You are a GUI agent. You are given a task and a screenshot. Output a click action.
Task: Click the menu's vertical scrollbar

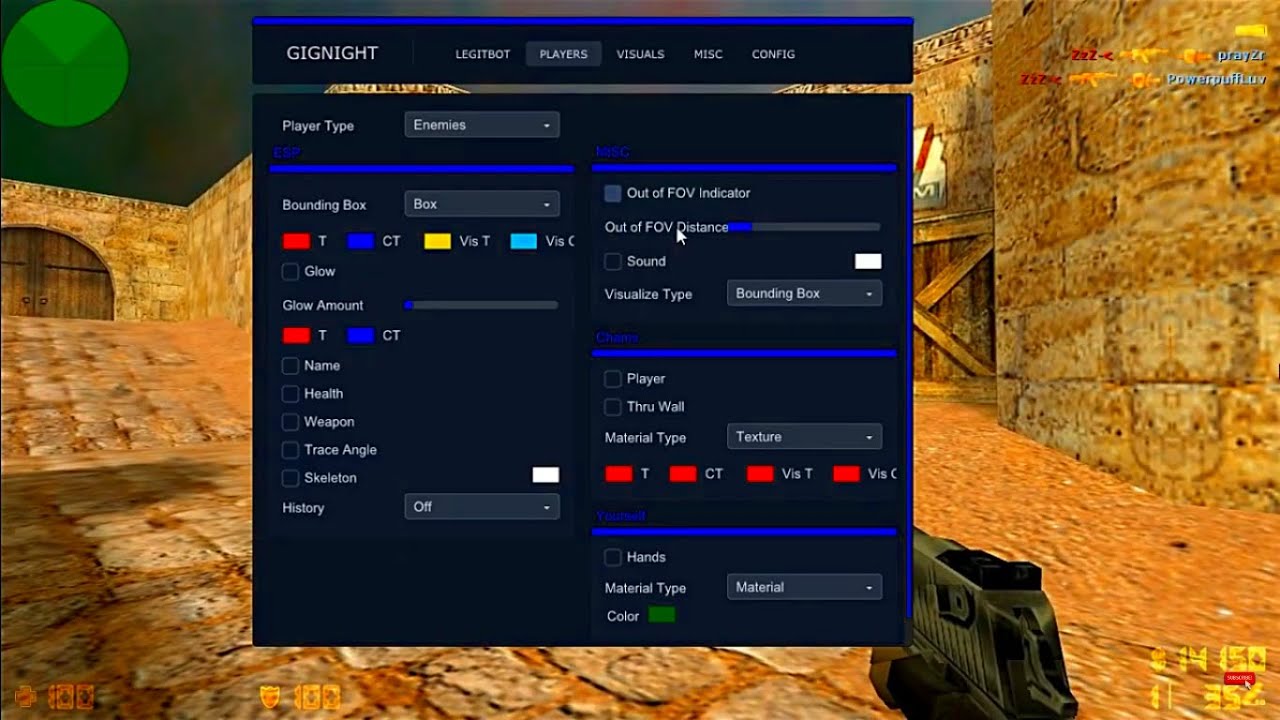(908, 356)
